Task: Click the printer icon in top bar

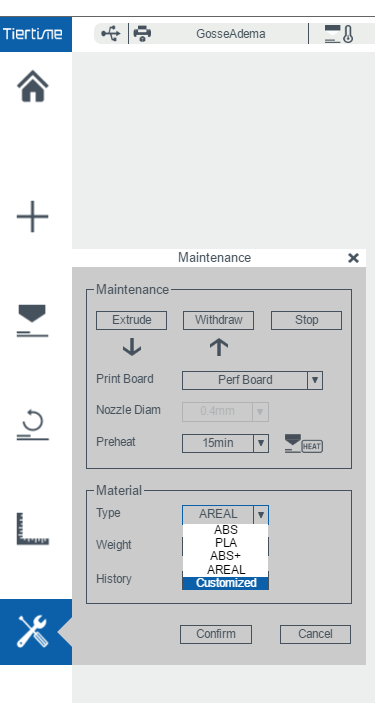Action: pos(142,34)
